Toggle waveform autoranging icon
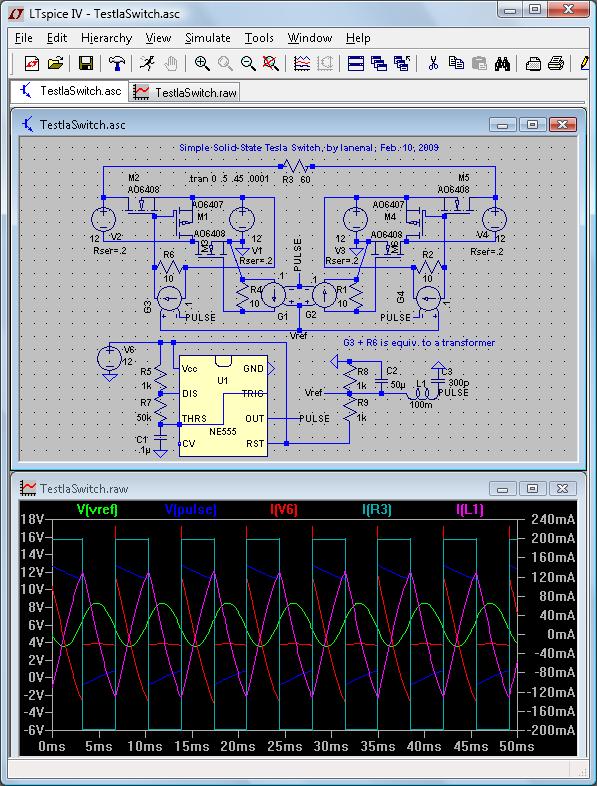597x786 pixels. (302, 63)
